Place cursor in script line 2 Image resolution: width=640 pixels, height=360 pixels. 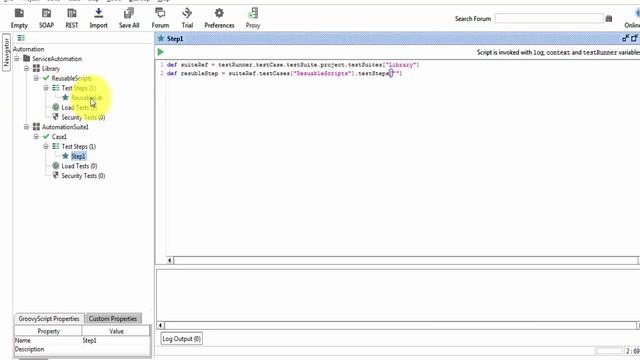(284, 73)
